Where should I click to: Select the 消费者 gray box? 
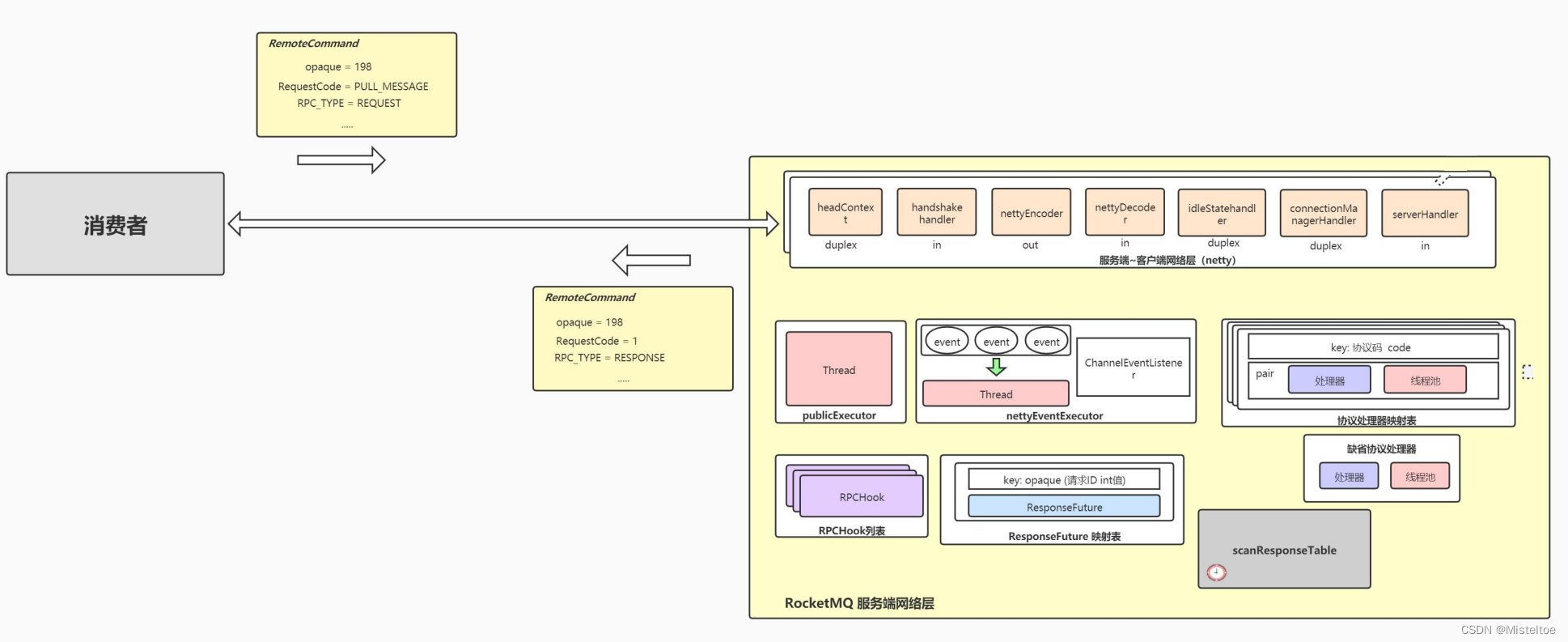coord(116,223)
